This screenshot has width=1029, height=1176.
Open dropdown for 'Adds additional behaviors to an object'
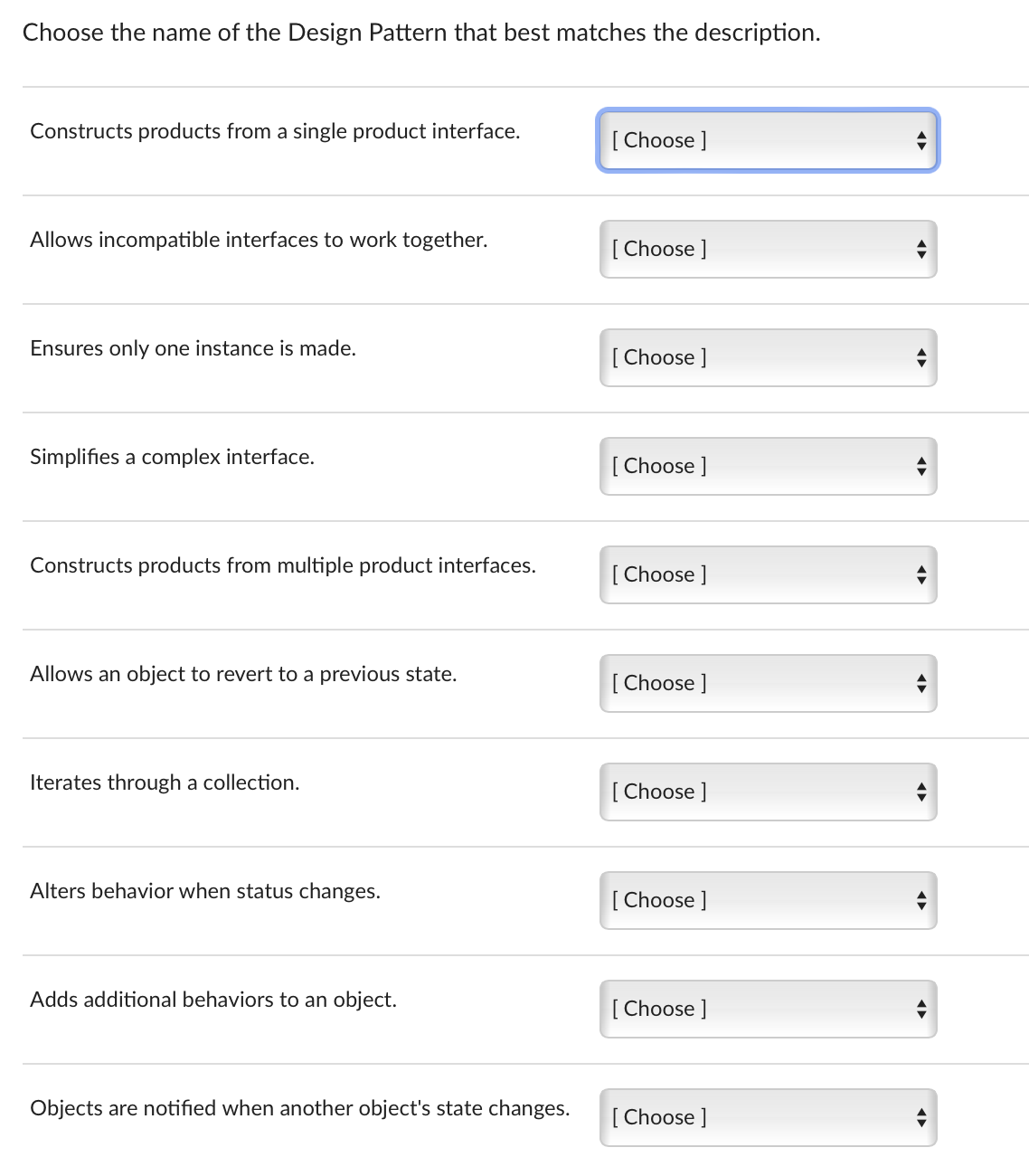point(767,1009)
